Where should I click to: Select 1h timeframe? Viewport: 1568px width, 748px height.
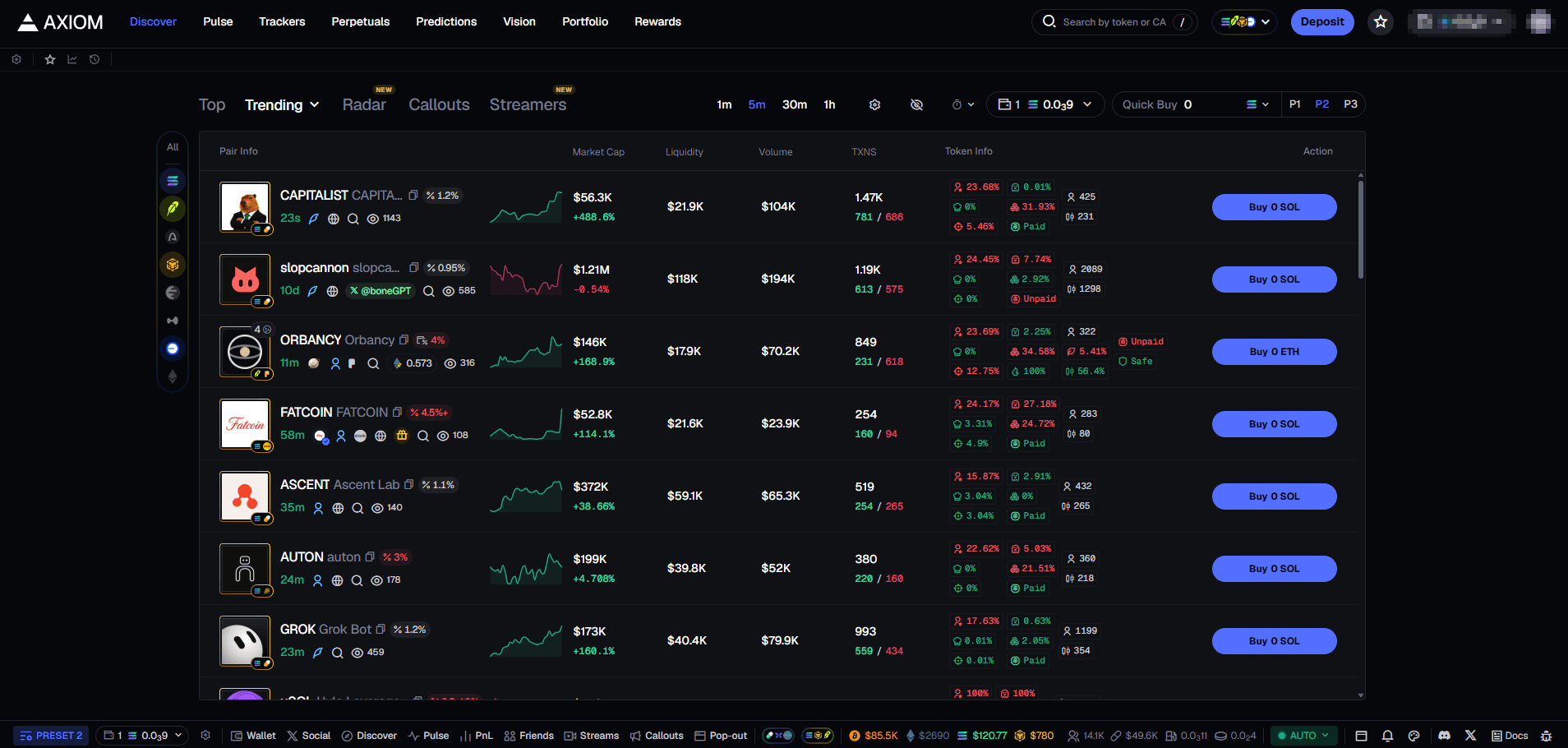tap(829, 104)
